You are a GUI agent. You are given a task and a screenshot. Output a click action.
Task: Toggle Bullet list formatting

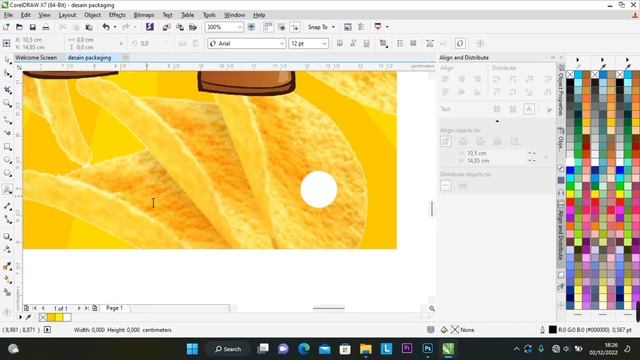click(400, 43)
